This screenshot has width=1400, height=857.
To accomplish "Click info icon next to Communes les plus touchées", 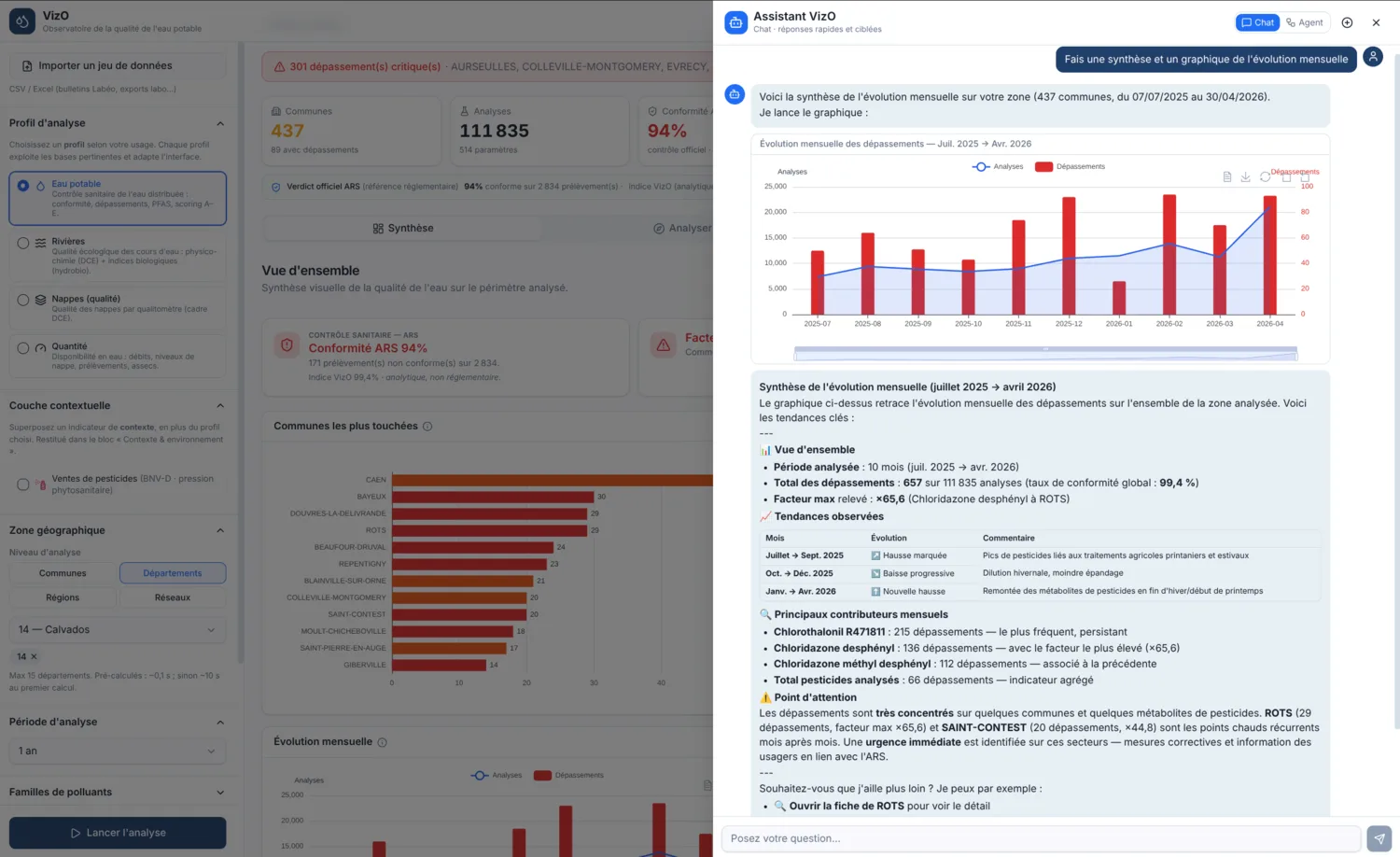I will tap(427, 427).
